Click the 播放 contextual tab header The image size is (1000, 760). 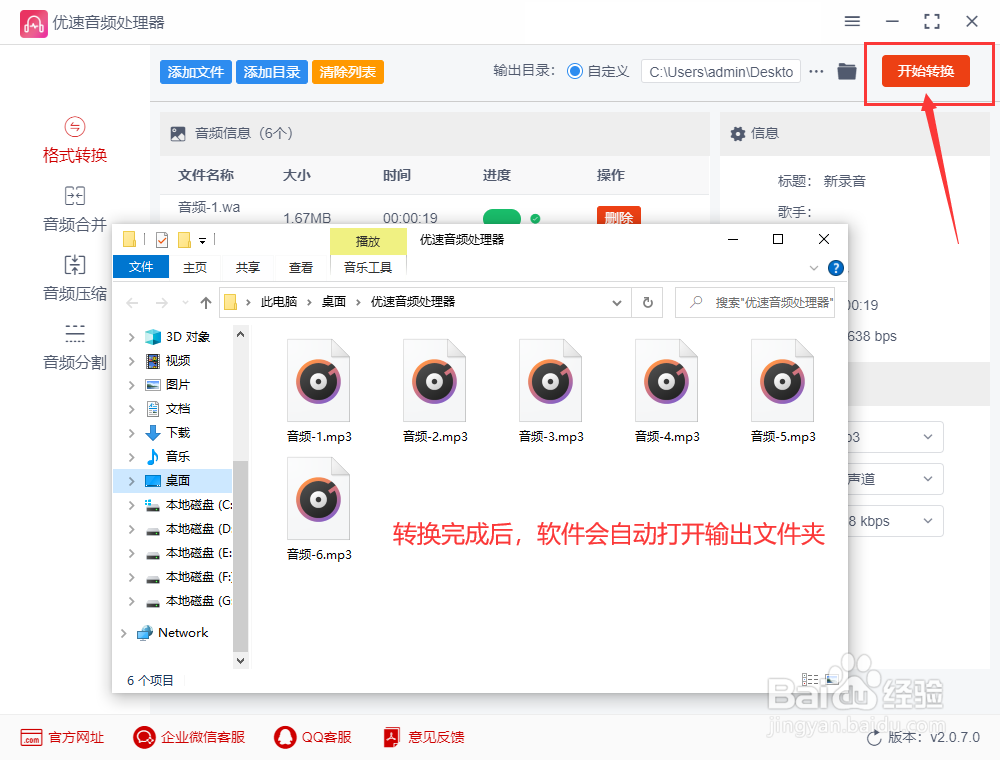click(368, 241)
